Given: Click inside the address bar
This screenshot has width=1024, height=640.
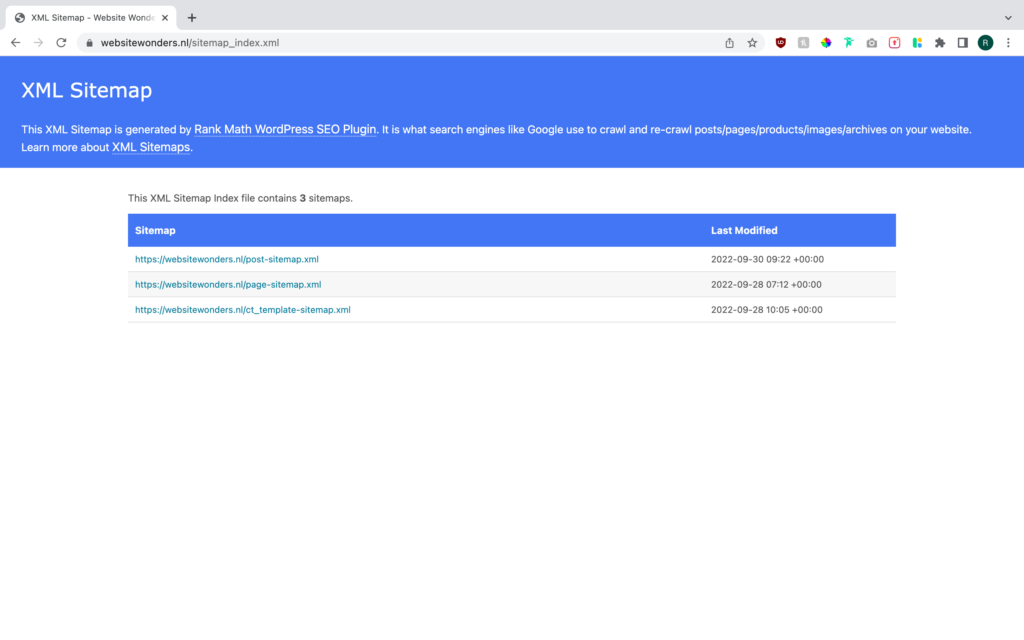Looking at the screenshot, I should [300, 42].
